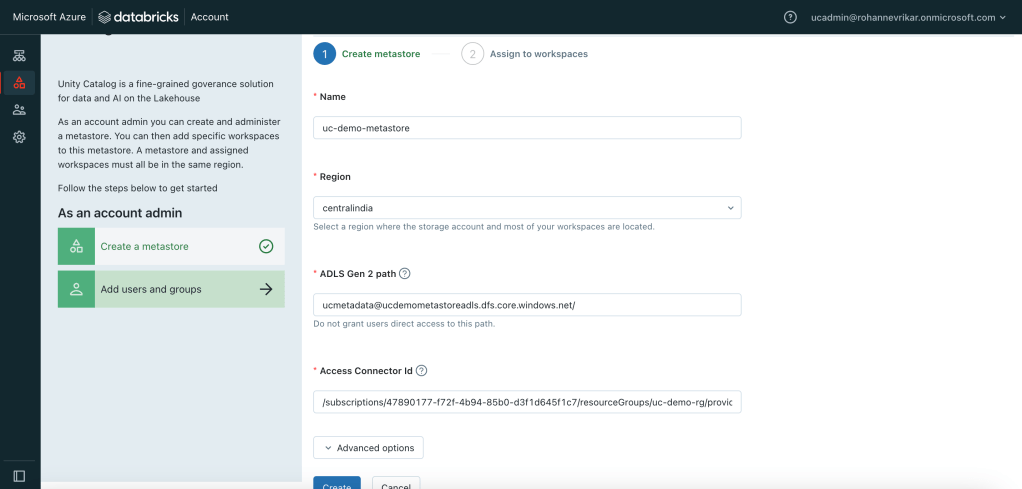Open Workspaces icon in left sidebar

[x=19, y=55]
